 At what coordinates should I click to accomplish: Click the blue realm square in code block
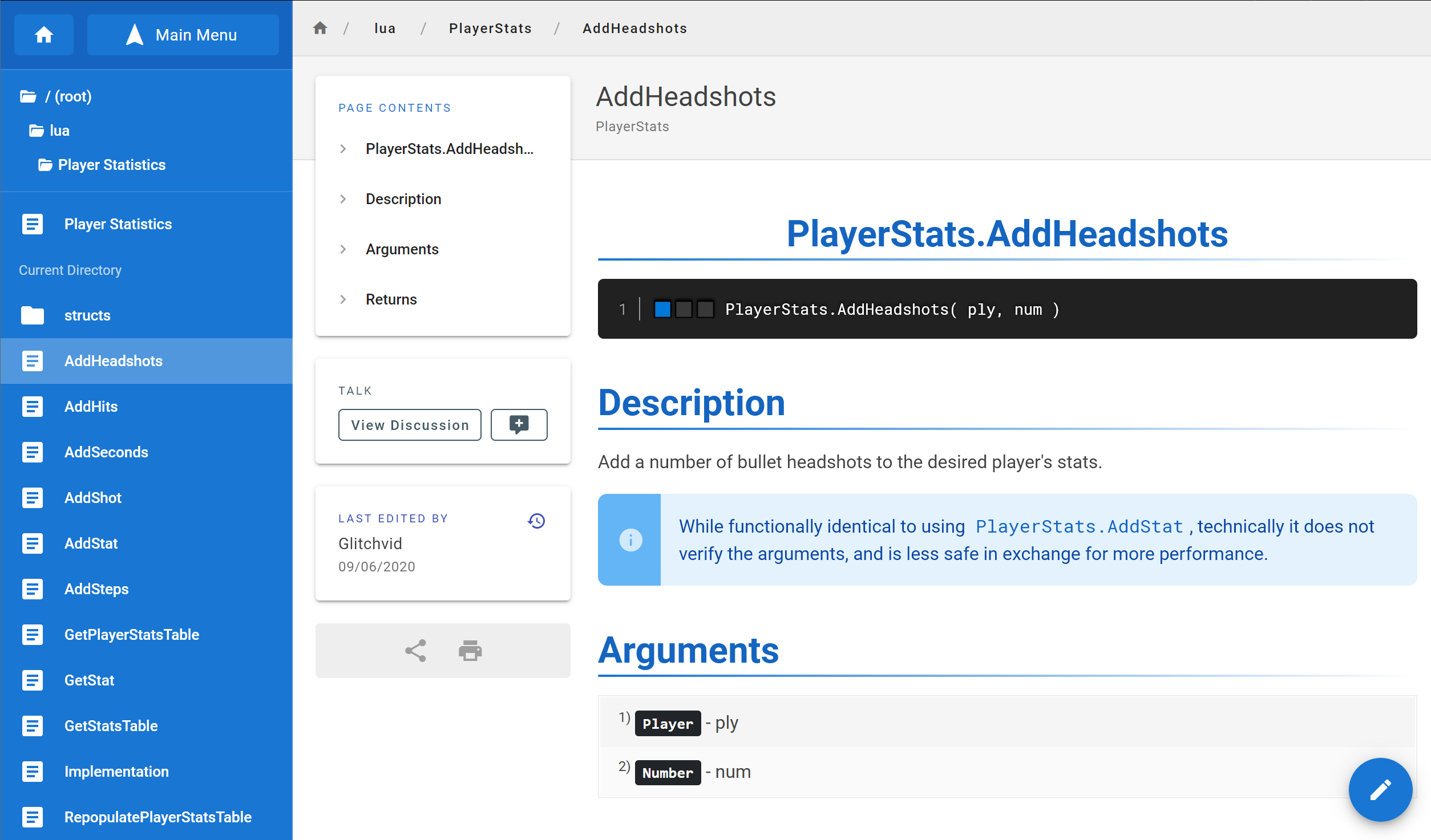(662, 309)
